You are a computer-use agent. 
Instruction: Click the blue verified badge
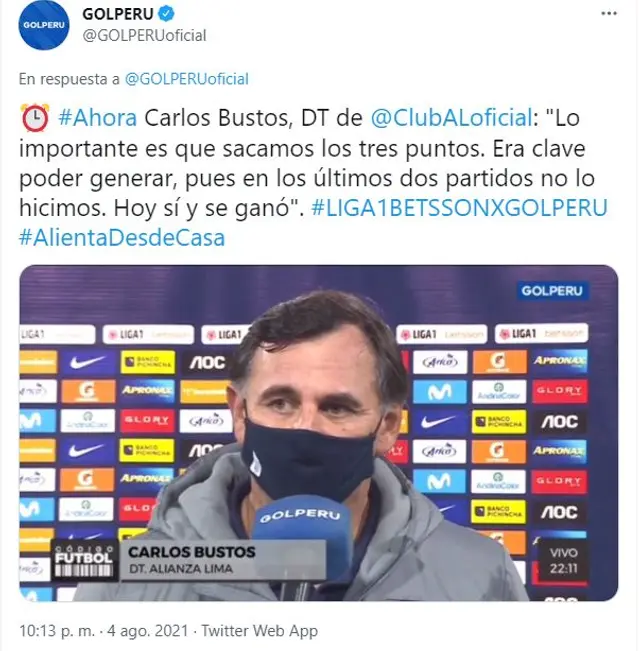(166, 14)
